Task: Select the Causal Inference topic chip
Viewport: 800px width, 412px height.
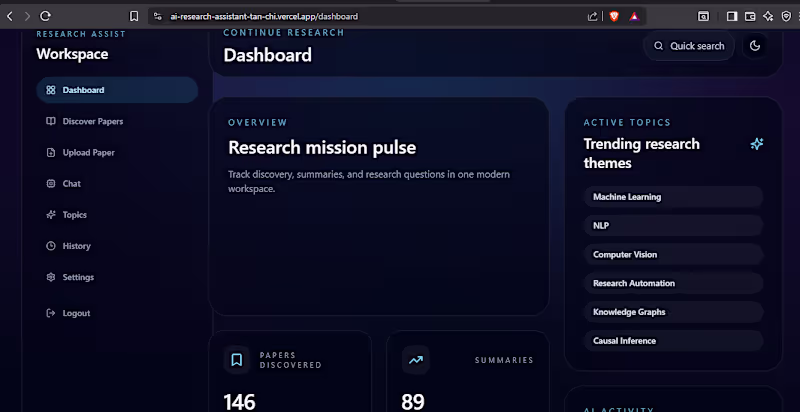Action: point(673,341)
